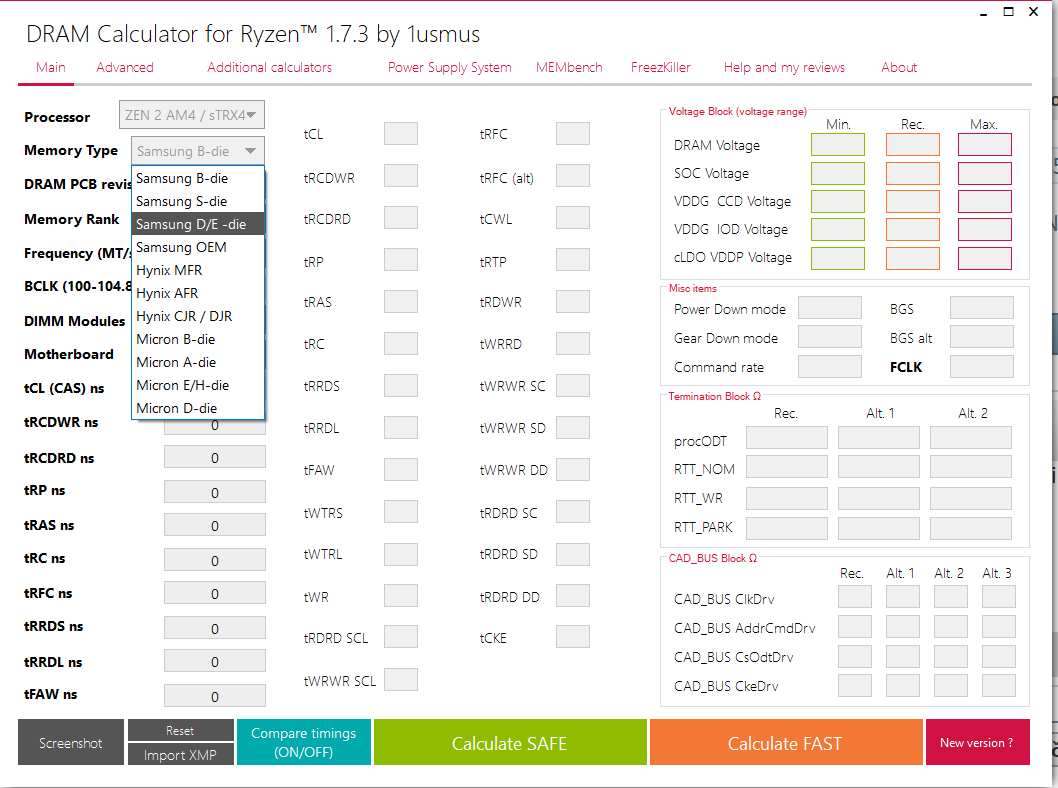Collapse the Memory Type dropdown arrow
The image size is (1058, 788).
(250, 151)
